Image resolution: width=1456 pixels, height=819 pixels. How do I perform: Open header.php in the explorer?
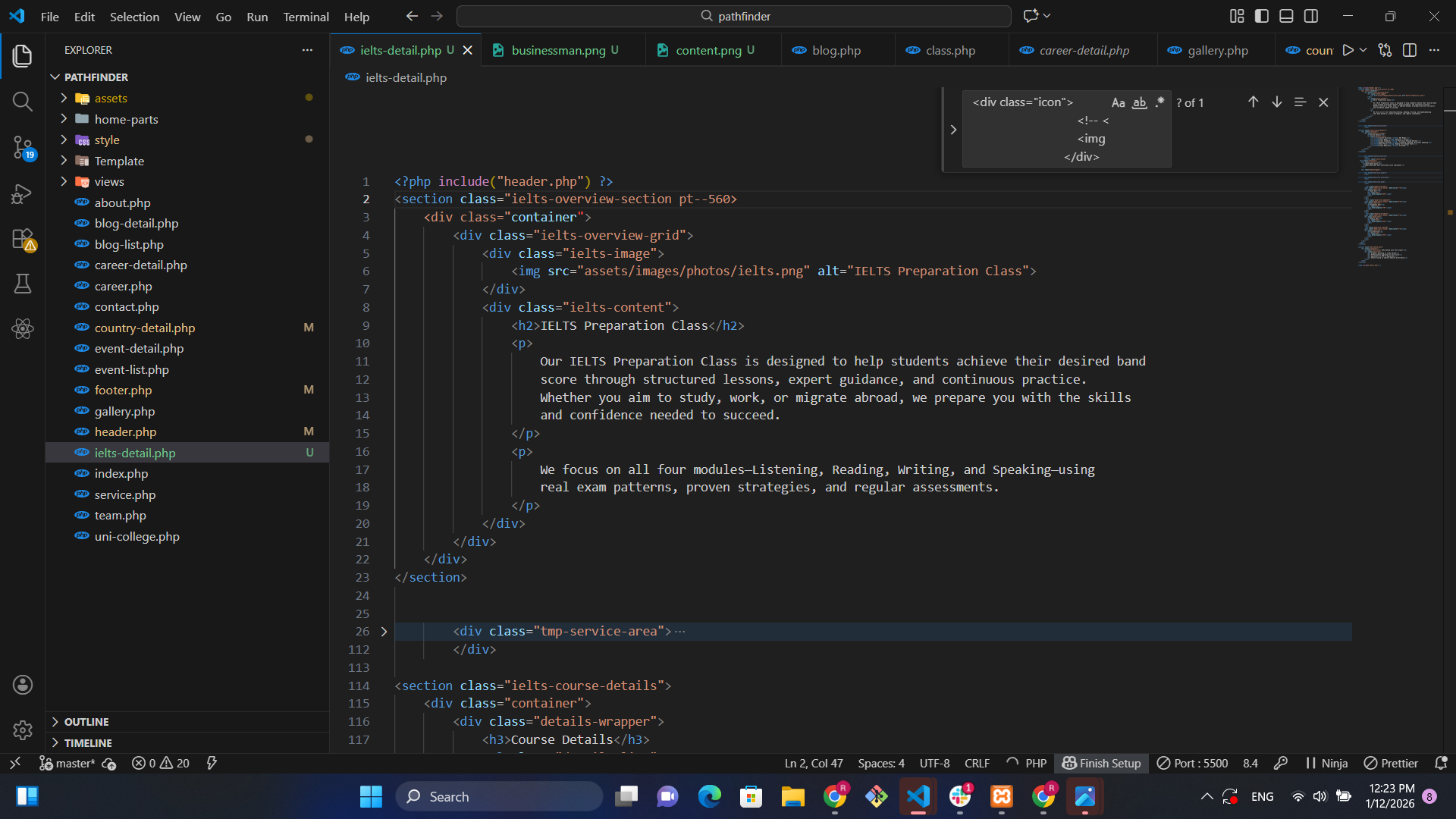[125, 432]
